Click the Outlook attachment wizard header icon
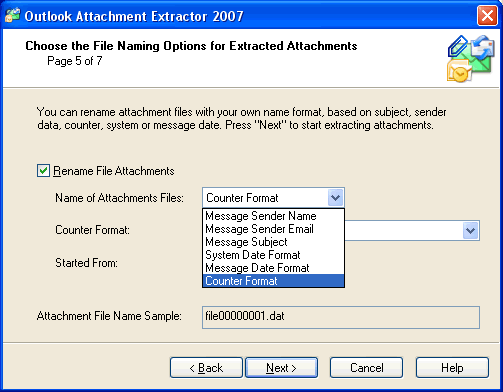Screen dimensions: 503x392 pyautogui.click(x=470, y=59)
